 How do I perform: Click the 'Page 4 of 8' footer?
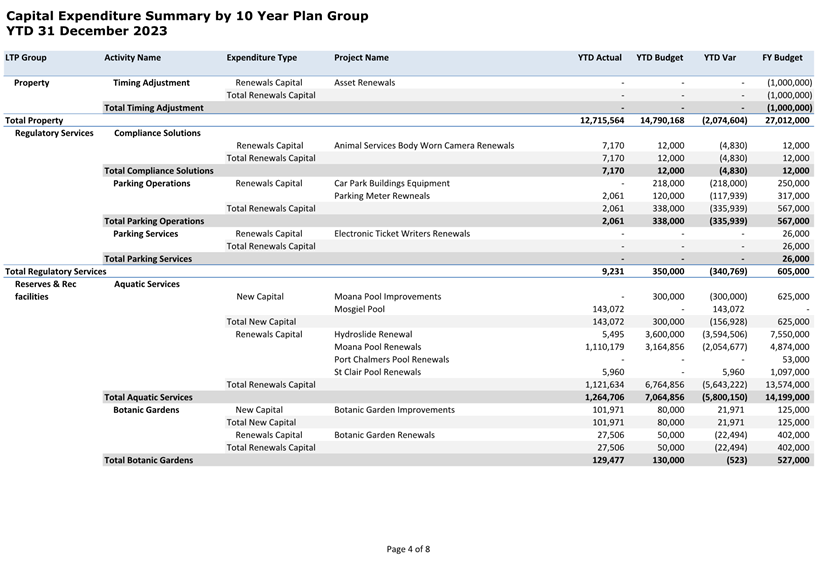408,549
